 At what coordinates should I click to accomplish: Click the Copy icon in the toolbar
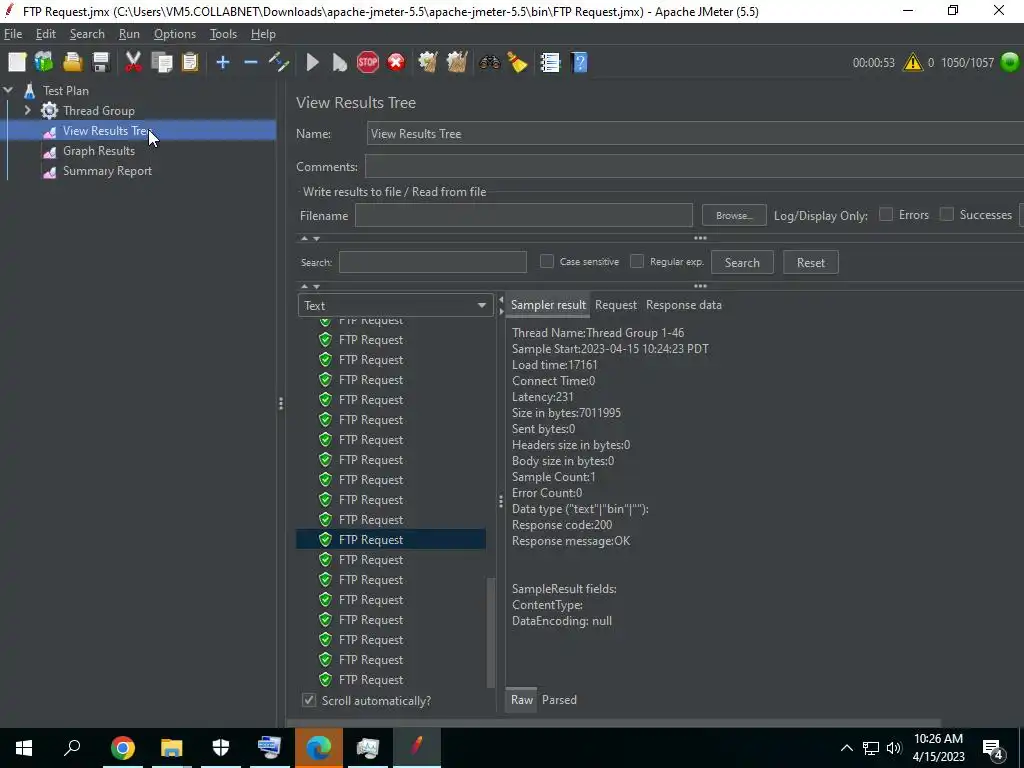pos(161,63)
